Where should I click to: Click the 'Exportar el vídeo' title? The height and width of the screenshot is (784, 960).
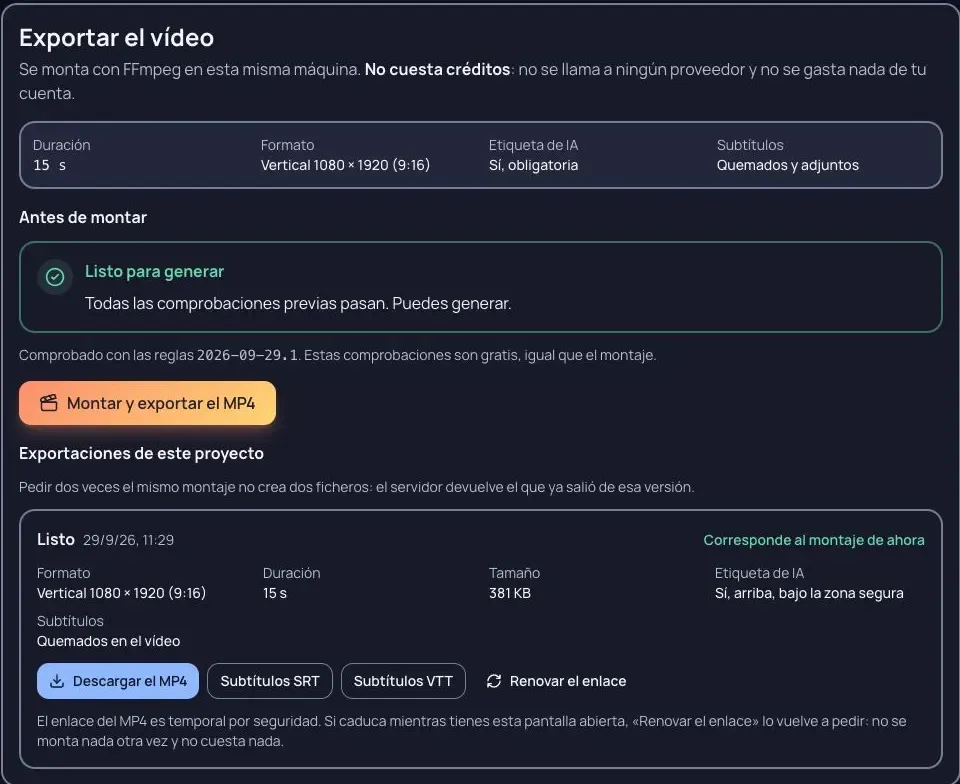(116, 38)
